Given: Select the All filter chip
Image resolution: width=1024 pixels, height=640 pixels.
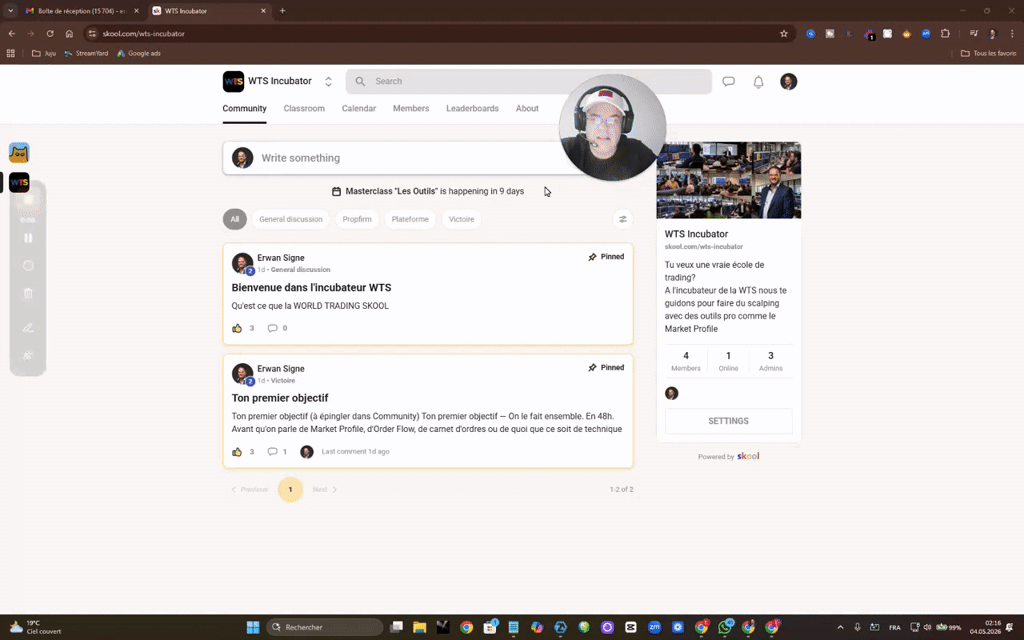Looking at the screenshot, I should 234,219.
